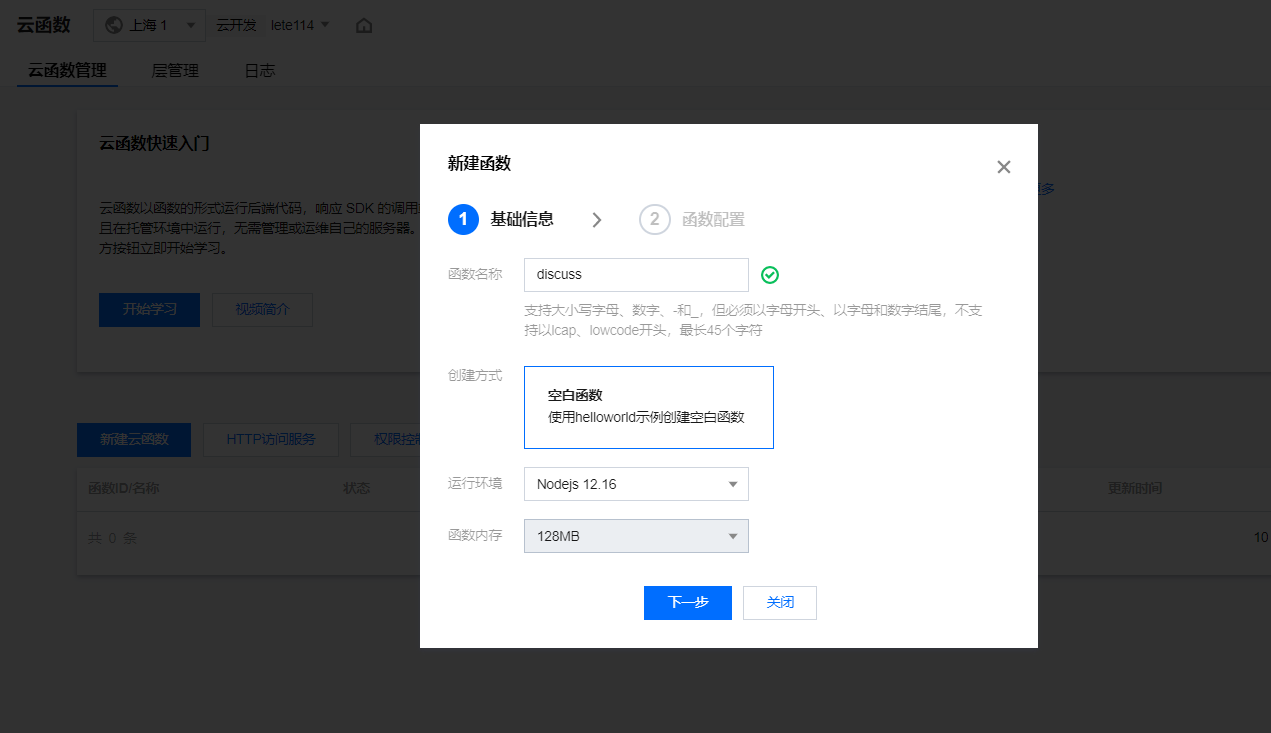Switch to the 日志 tab
Image resolution: width=1271 pixels, height=733 pixels.
tap(259, 70)
